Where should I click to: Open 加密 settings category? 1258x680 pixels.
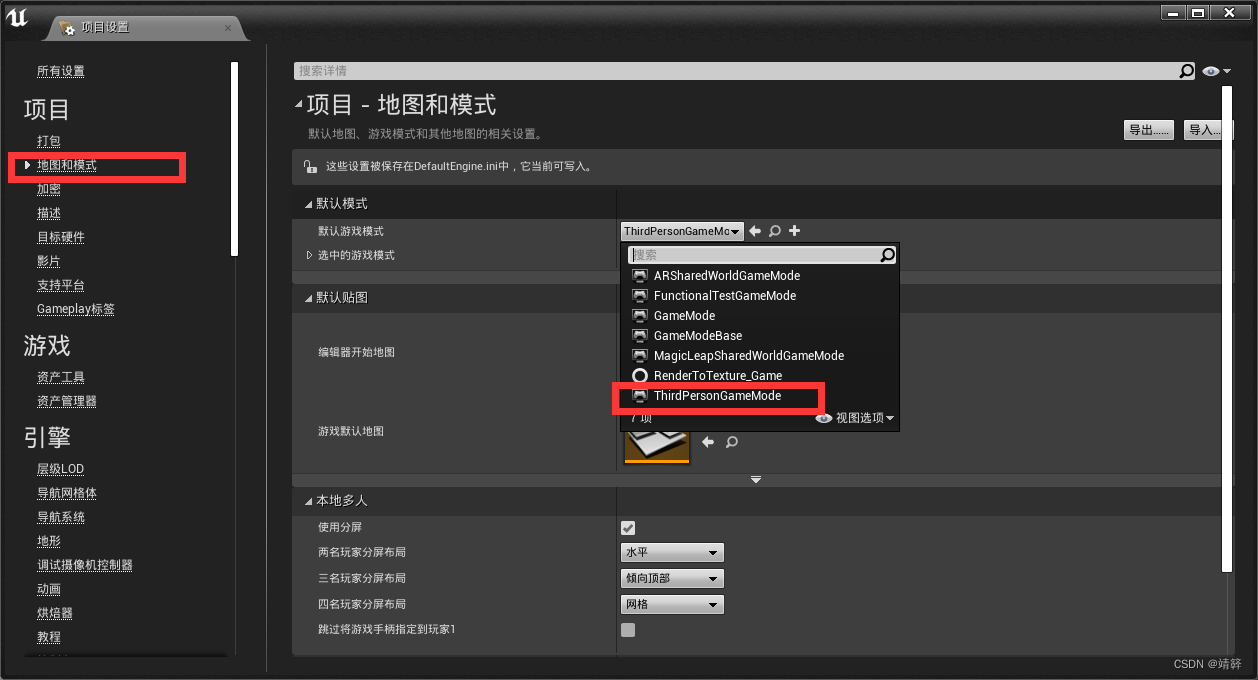point(49,189)
